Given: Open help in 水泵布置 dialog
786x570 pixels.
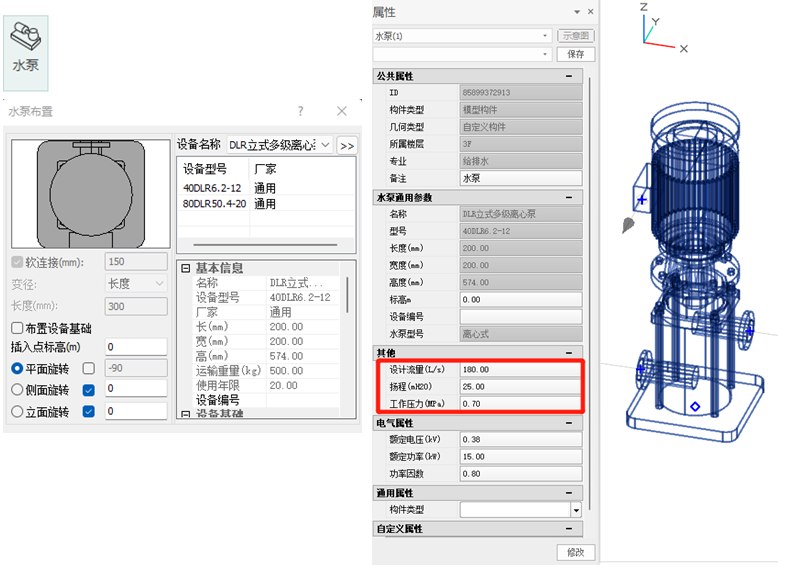Looking at the screenshot, I should pos(300,111).
